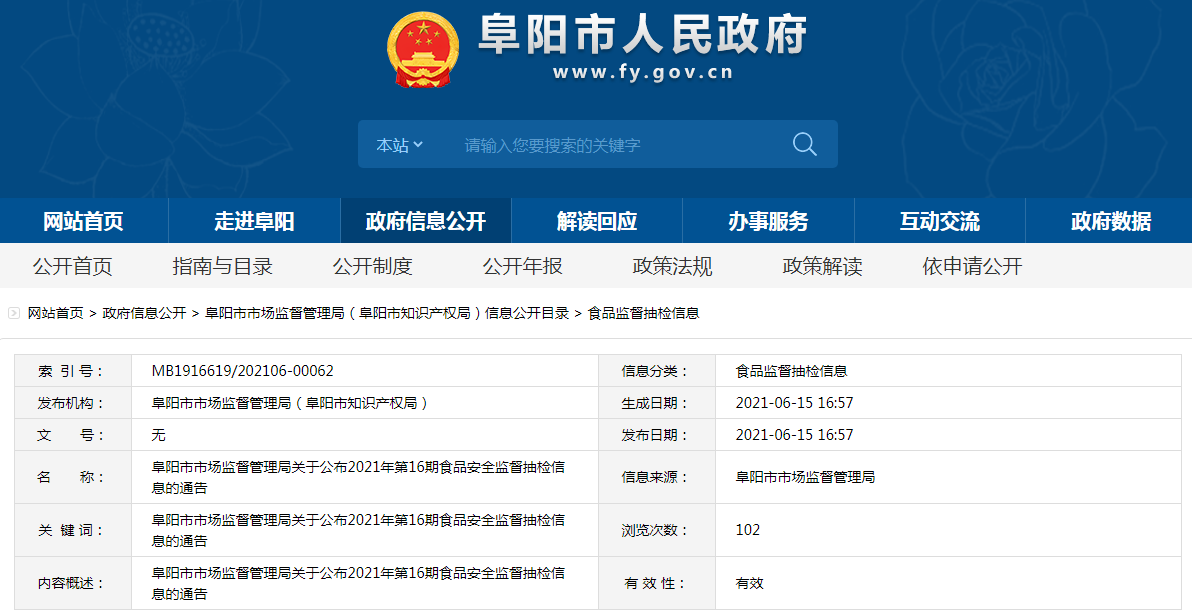Click the national emblem logo
The width and height of the screenshot is (1192, 614).
tap(422, 49)
